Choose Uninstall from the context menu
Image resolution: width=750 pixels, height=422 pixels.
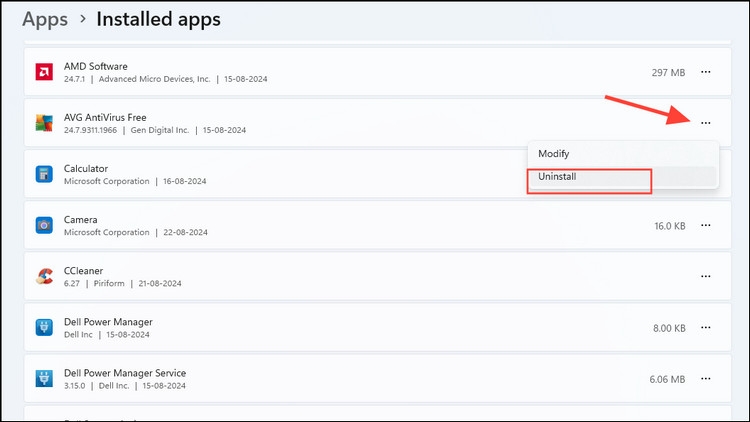(623, 177)
